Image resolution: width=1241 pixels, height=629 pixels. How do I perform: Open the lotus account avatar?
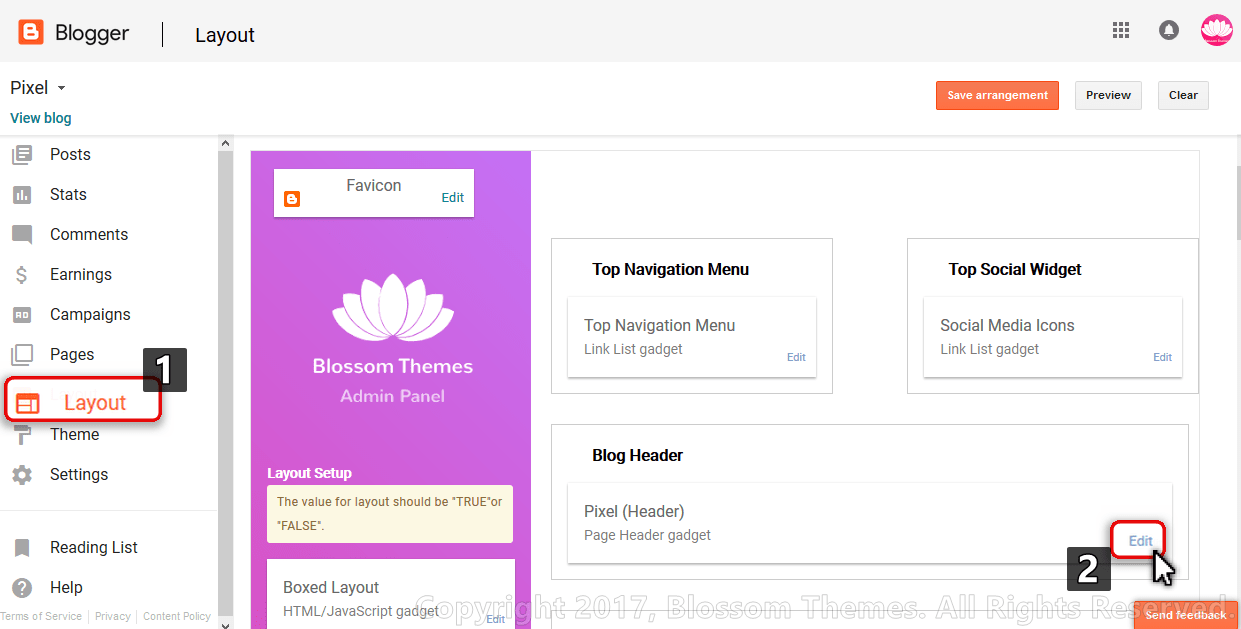coord(1217,30)
